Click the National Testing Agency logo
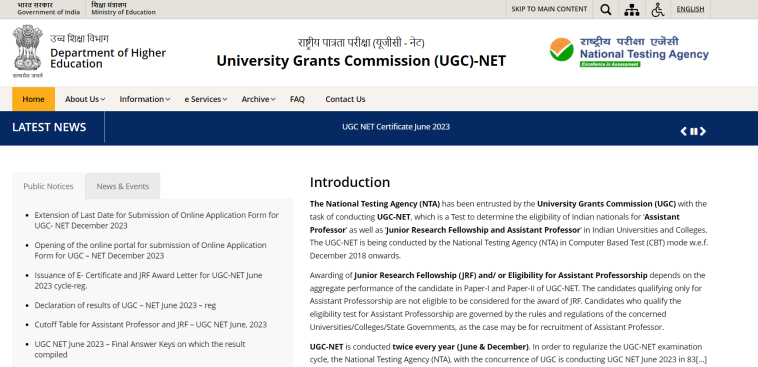Screen dimensions: 758x367 (629, 52)
